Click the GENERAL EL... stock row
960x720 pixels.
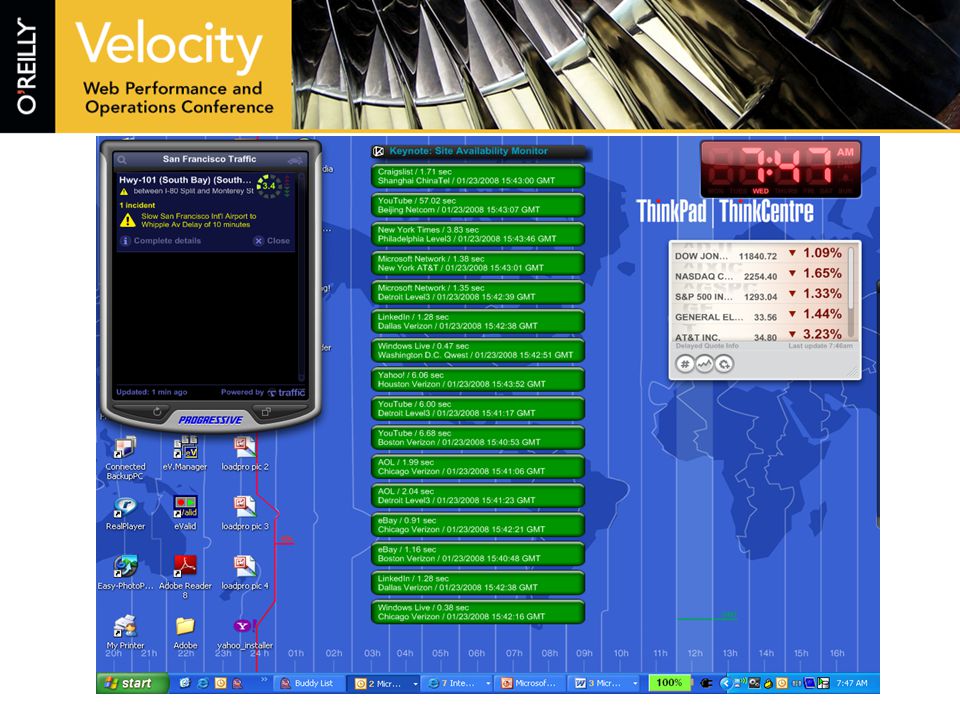pyautogui.click(x=758, y=315)
